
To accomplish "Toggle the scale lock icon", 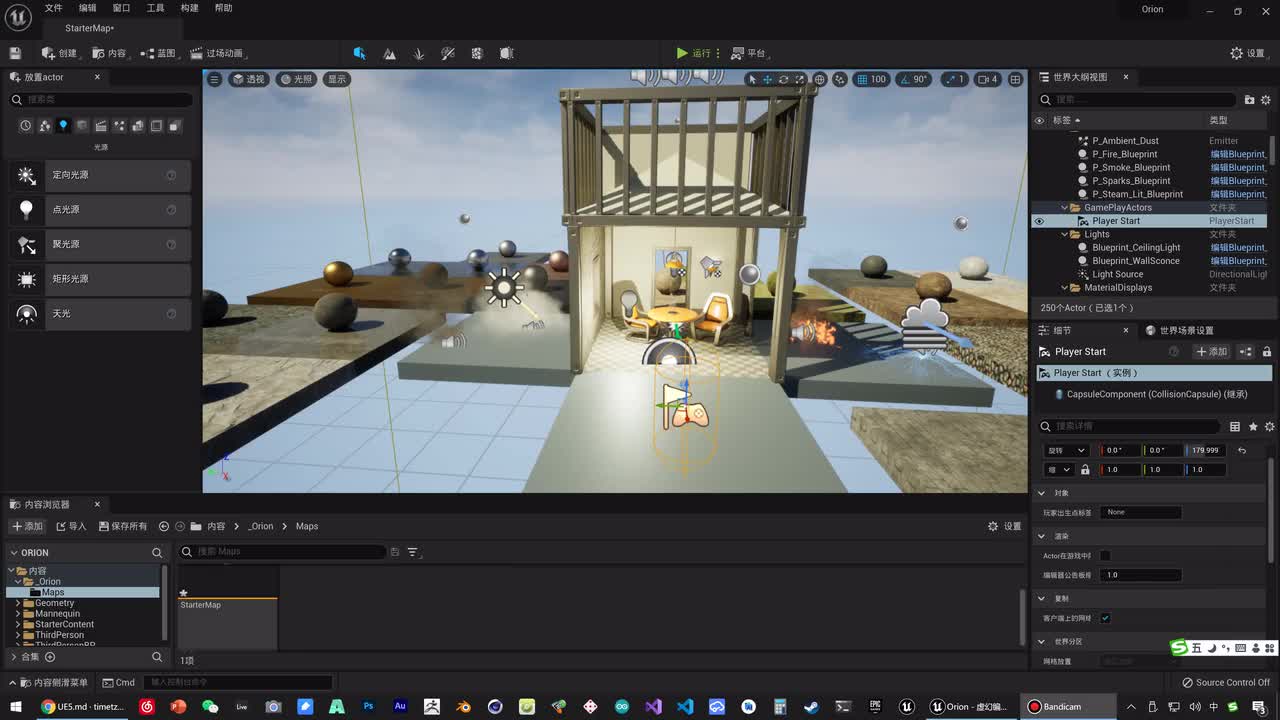I will [x=1085, y=470].
